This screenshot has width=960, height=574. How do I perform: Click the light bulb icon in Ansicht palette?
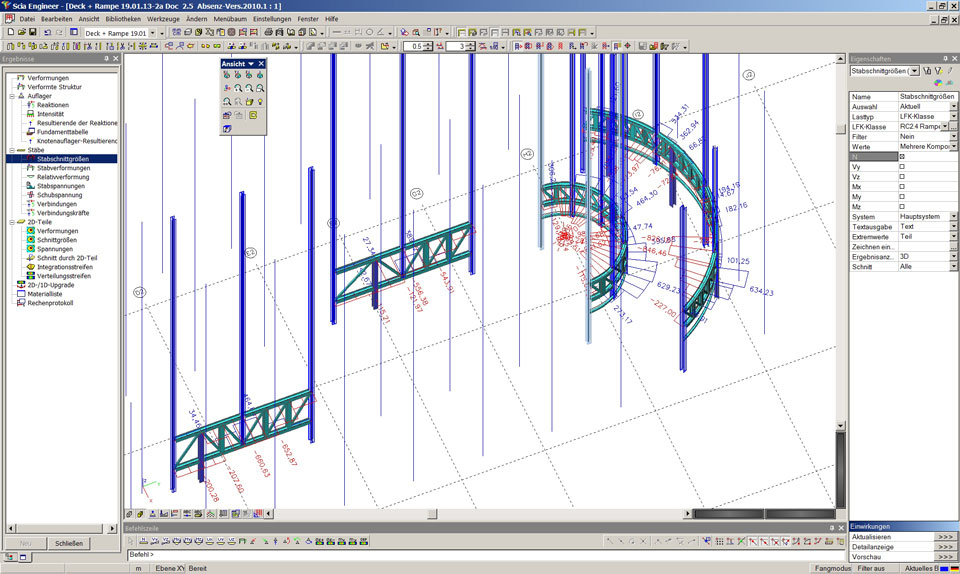click(260, 102)
